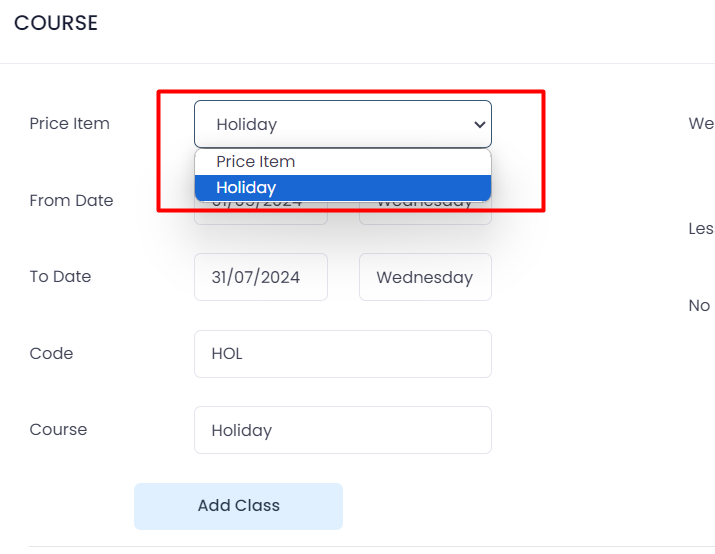The height and width of the screenshot is (554, 715).
Task: Click the cut-off 'No' label at right
Action: 699,306
